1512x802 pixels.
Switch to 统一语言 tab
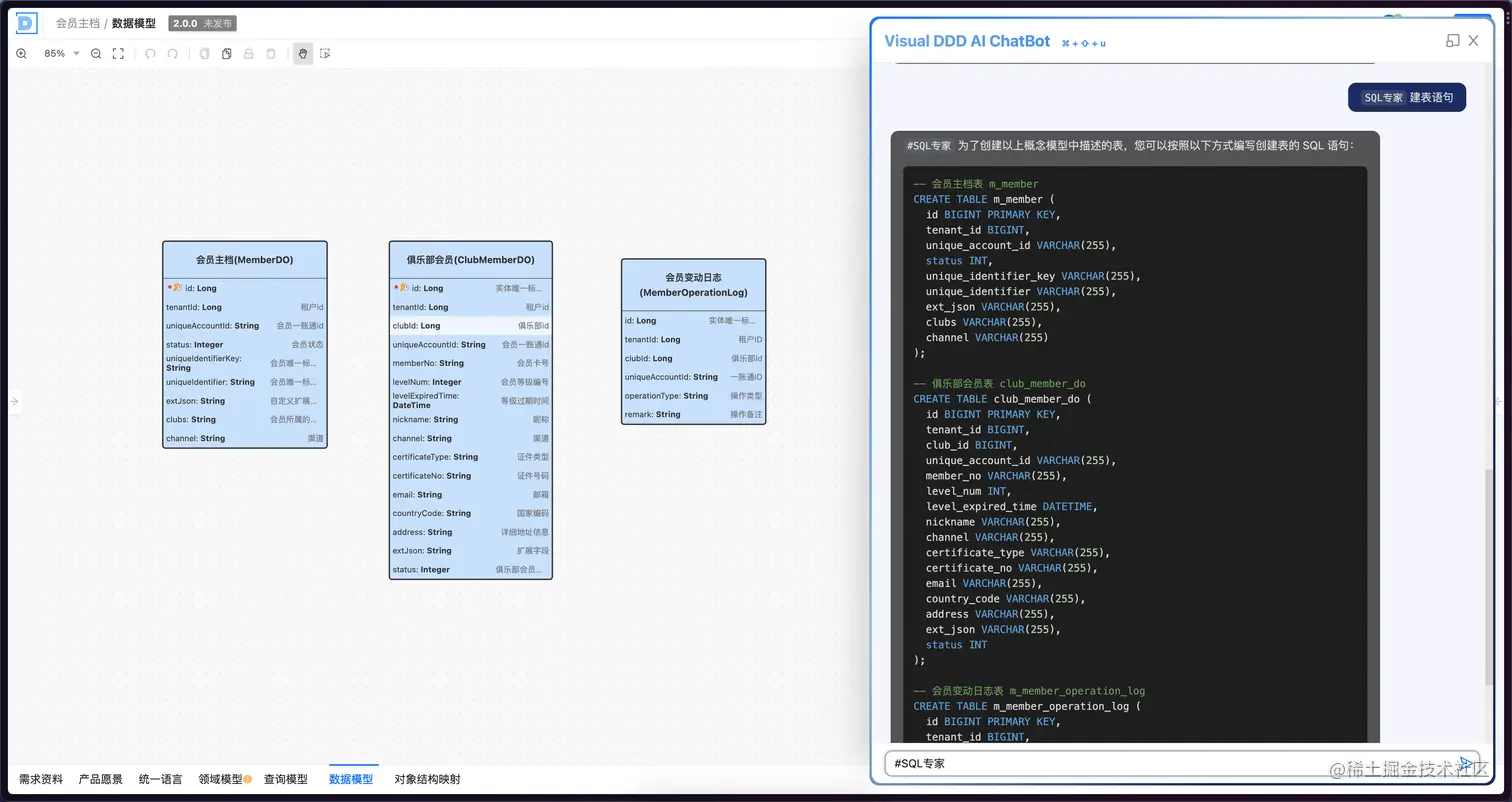click(161, 779)
